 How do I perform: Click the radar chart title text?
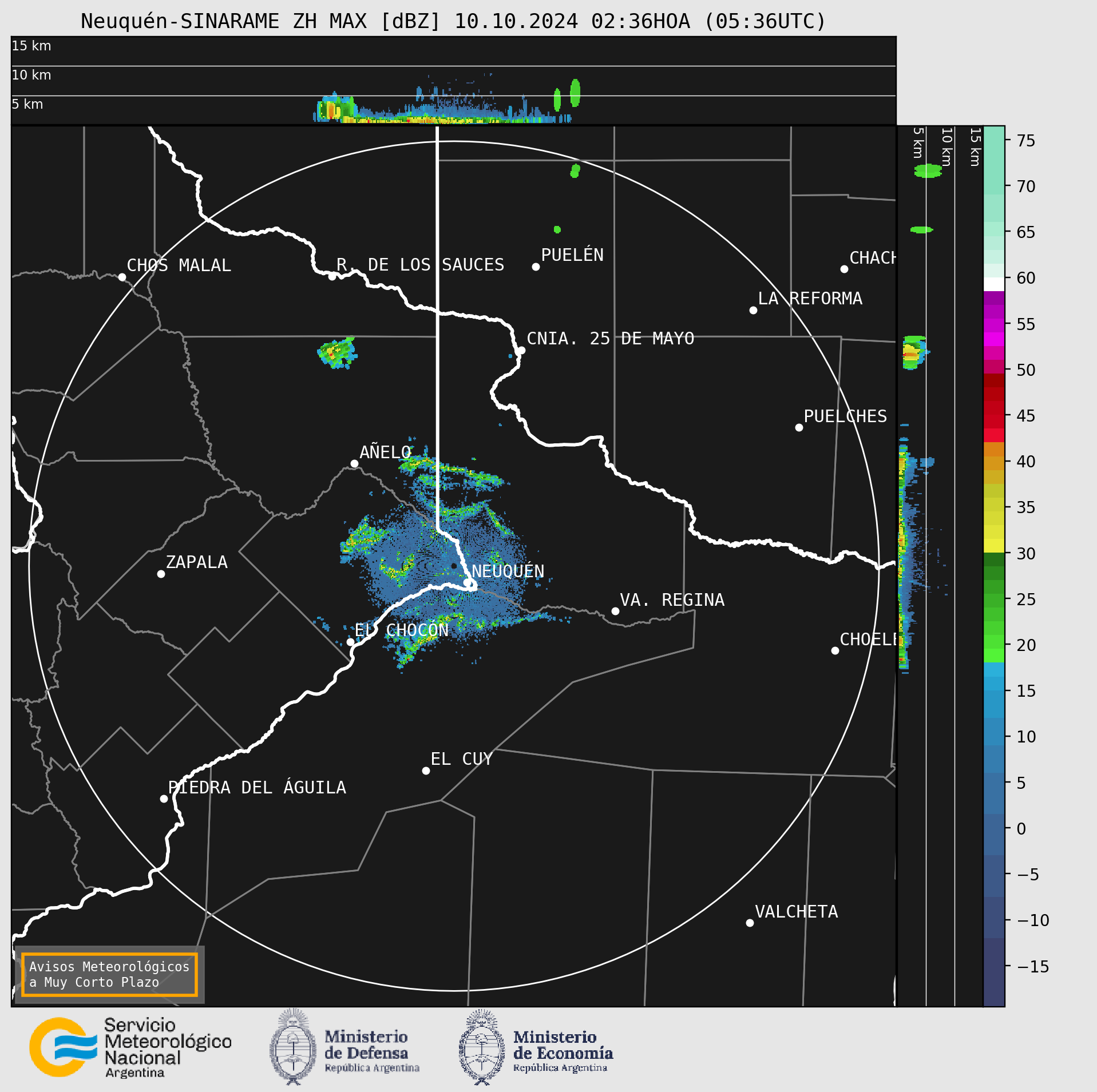click(x=453, y=21)
